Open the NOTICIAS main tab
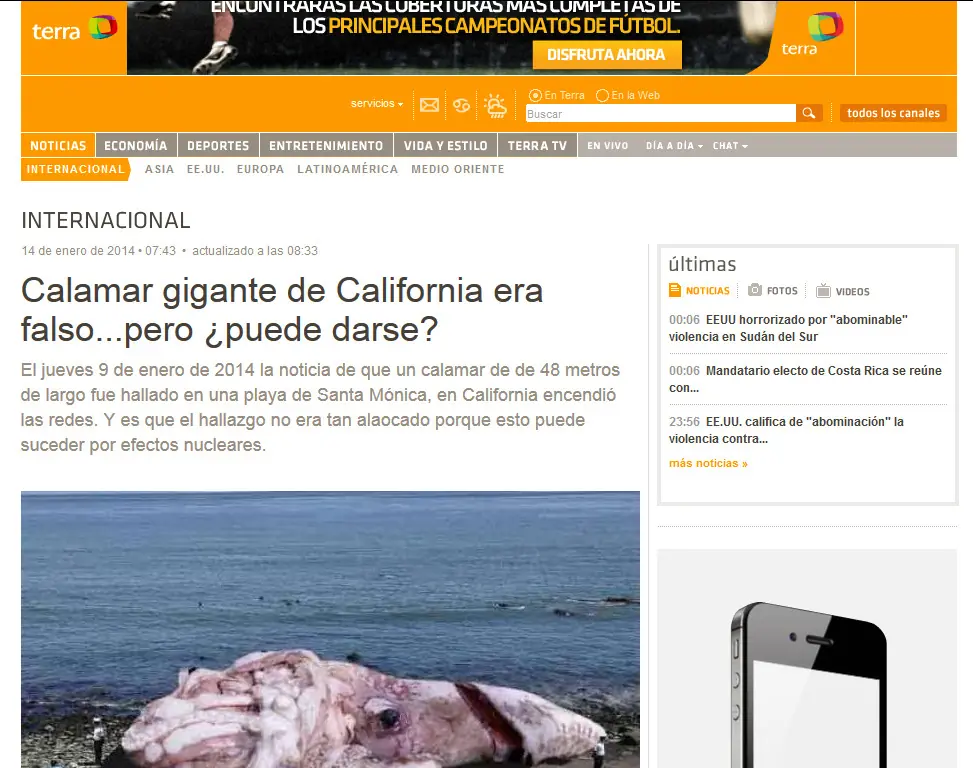Image resolution: width=973 pixels, height=768 pixels. [x=58, y=145]
